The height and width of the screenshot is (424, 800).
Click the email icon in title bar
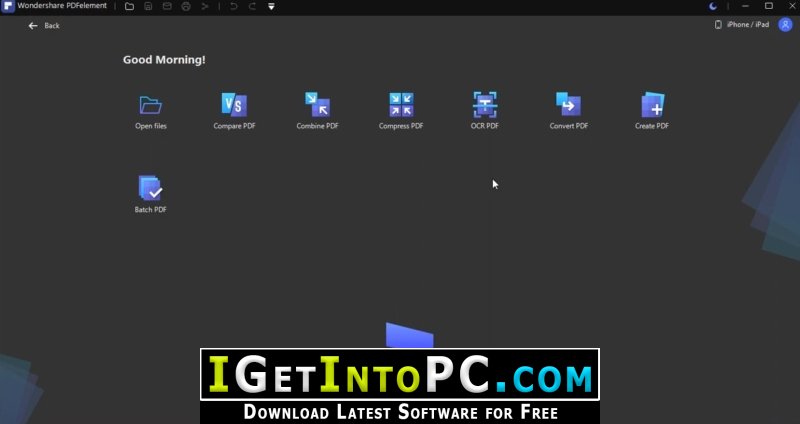pos(167,7)
